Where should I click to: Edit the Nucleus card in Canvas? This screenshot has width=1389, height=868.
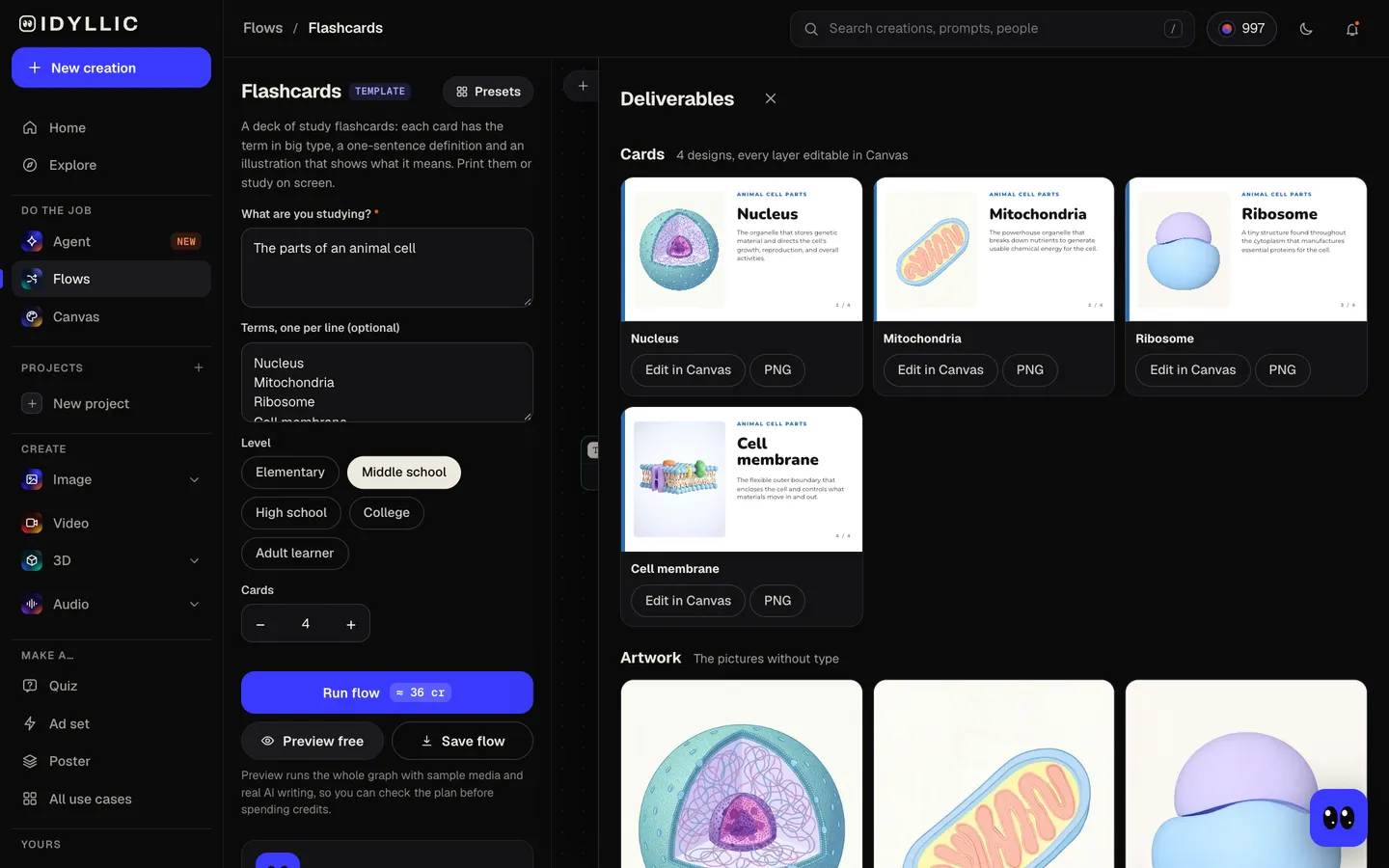(688, 369)
